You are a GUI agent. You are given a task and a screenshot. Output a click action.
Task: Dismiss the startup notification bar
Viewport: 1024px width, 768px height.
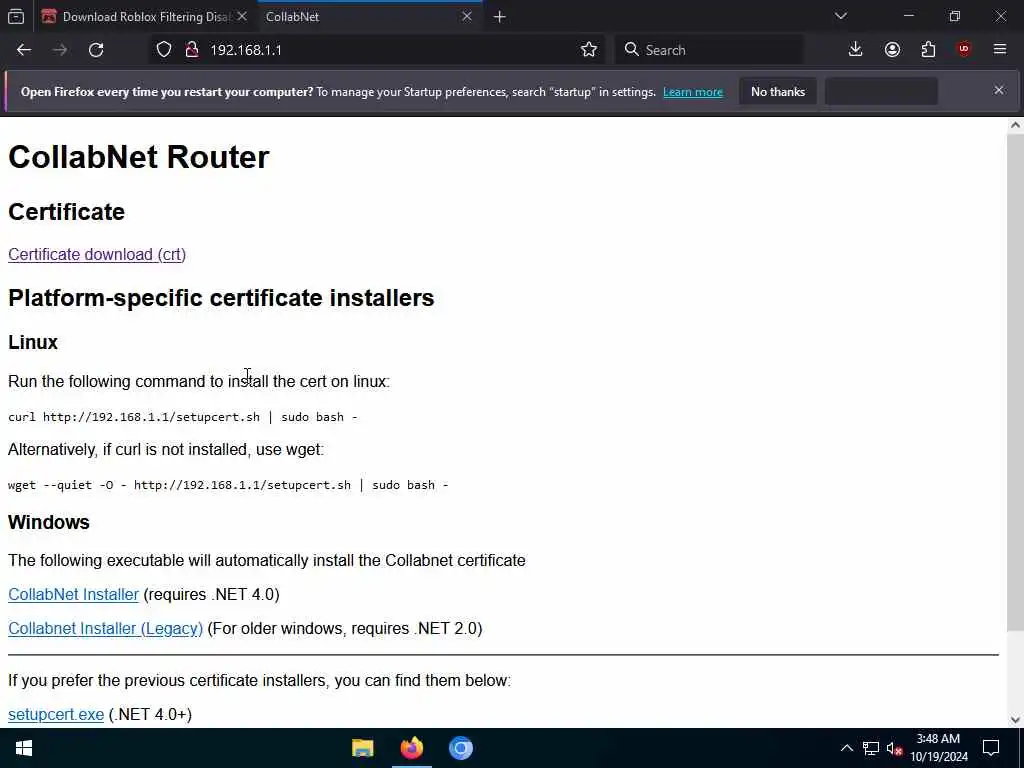point(999,90)
